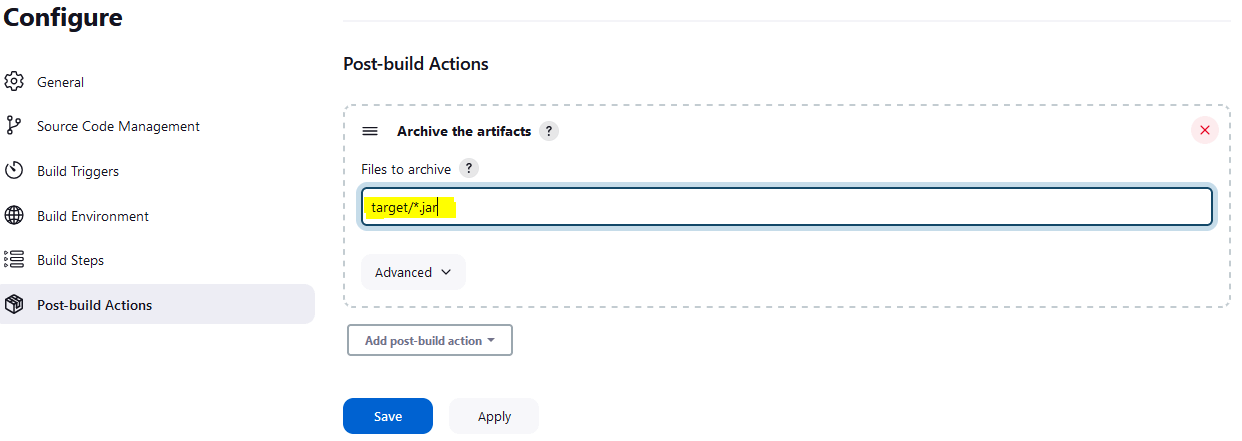Open the Add post-build action dropdown

pos(430,340)
